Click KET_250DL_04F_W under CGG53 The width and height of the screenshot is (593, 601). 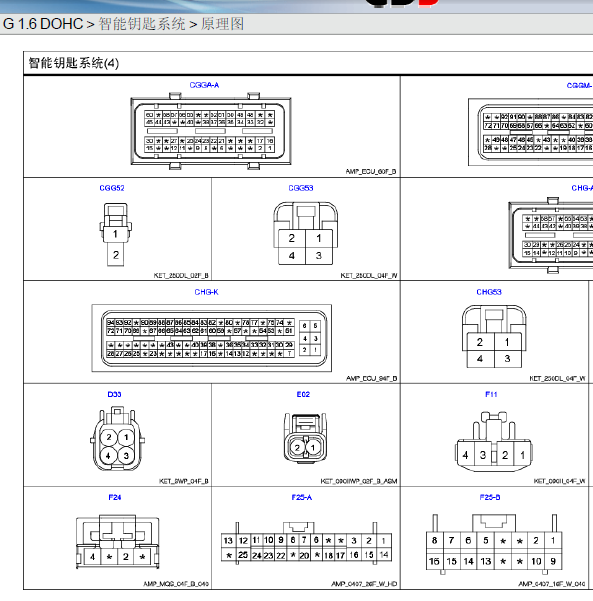pyautogui.click(x=369, y=276)
